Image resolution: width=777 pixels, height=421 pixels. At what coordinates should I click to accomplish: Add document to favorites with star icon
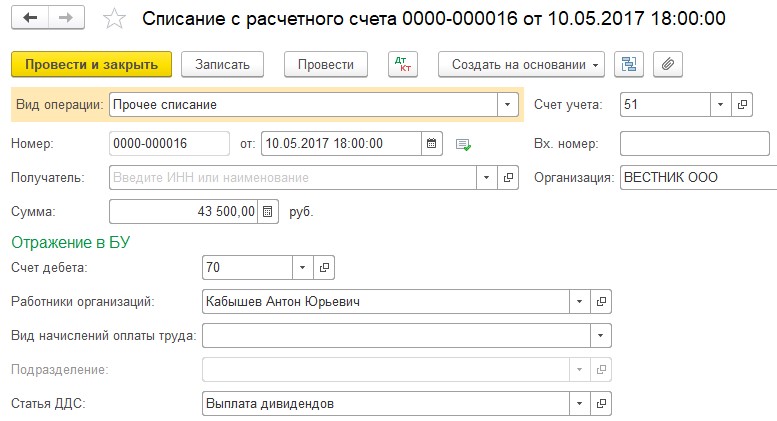click(x=116, y=20)
